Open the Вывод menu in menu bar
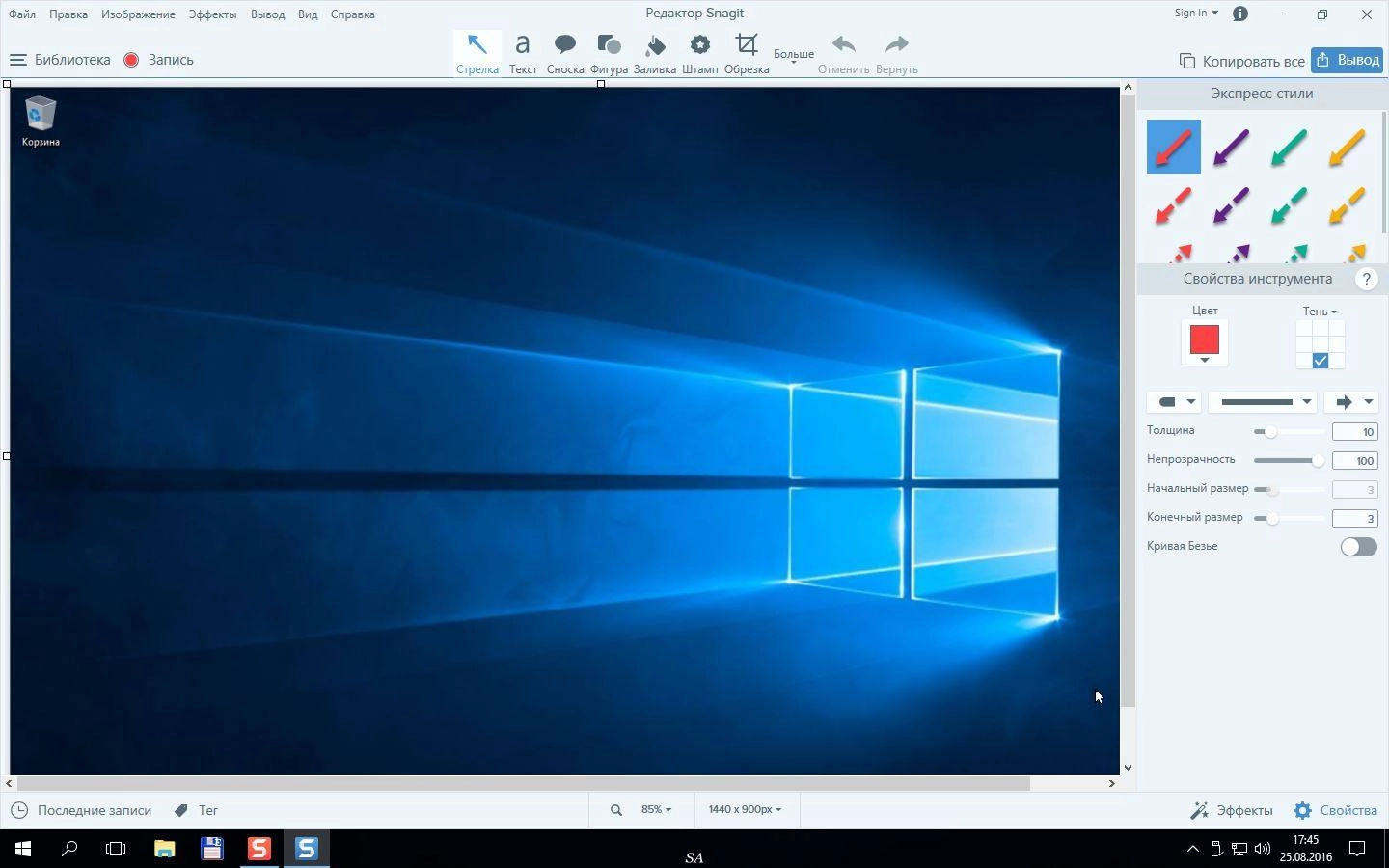This screenshot has height=868, width=1389. pyautogui.click(x=267, y=14)
